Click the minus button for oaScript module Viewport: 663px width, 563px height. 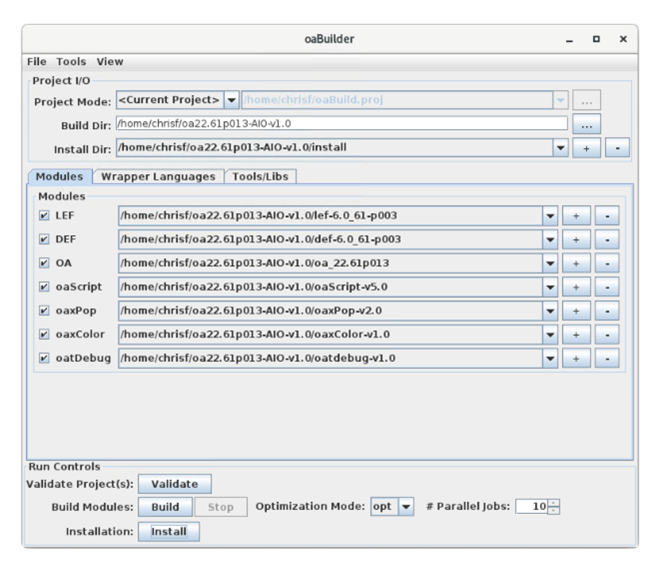(607, 287)
